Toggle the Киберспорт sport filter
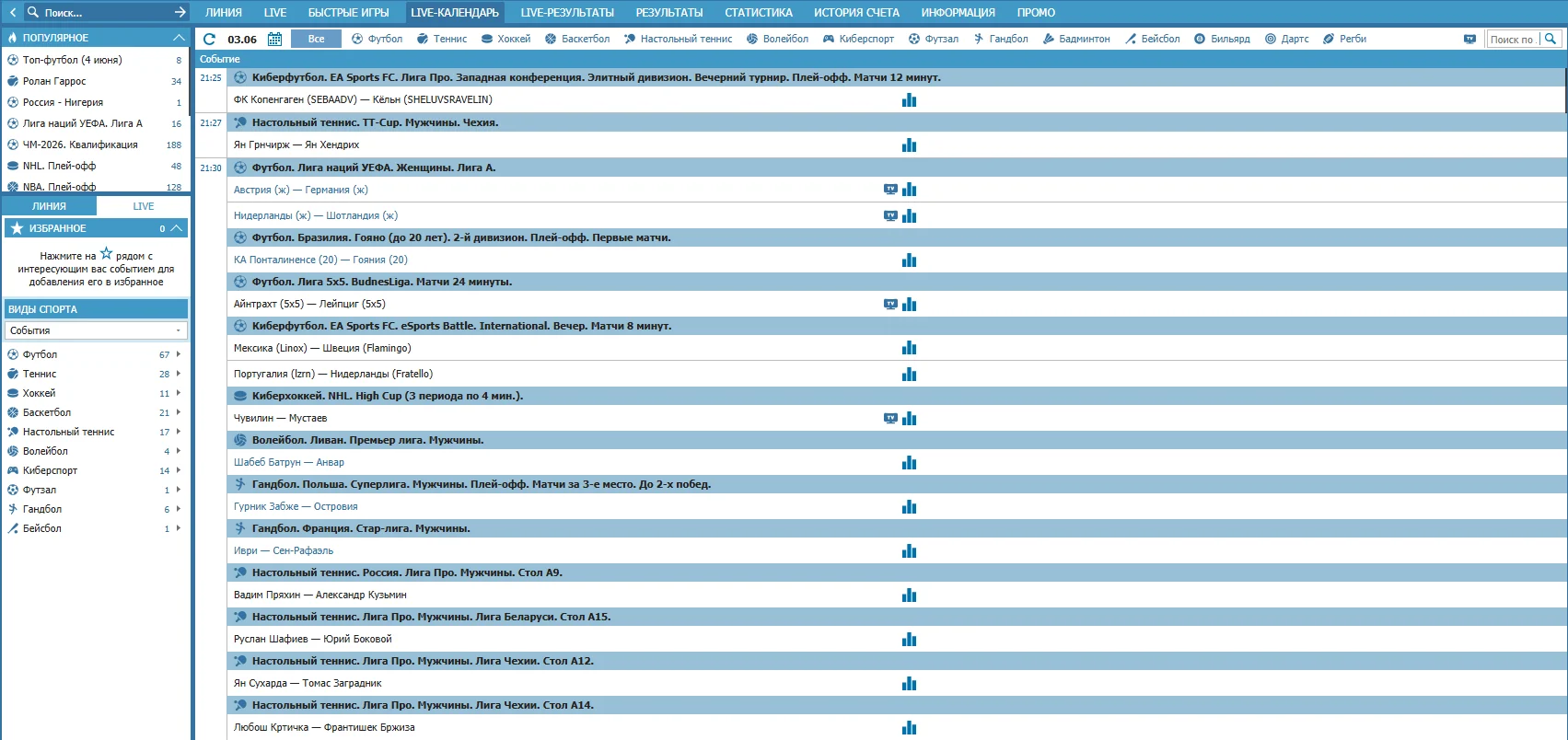Viewport: 1568px width, 740px height. [x=858, y=39]
